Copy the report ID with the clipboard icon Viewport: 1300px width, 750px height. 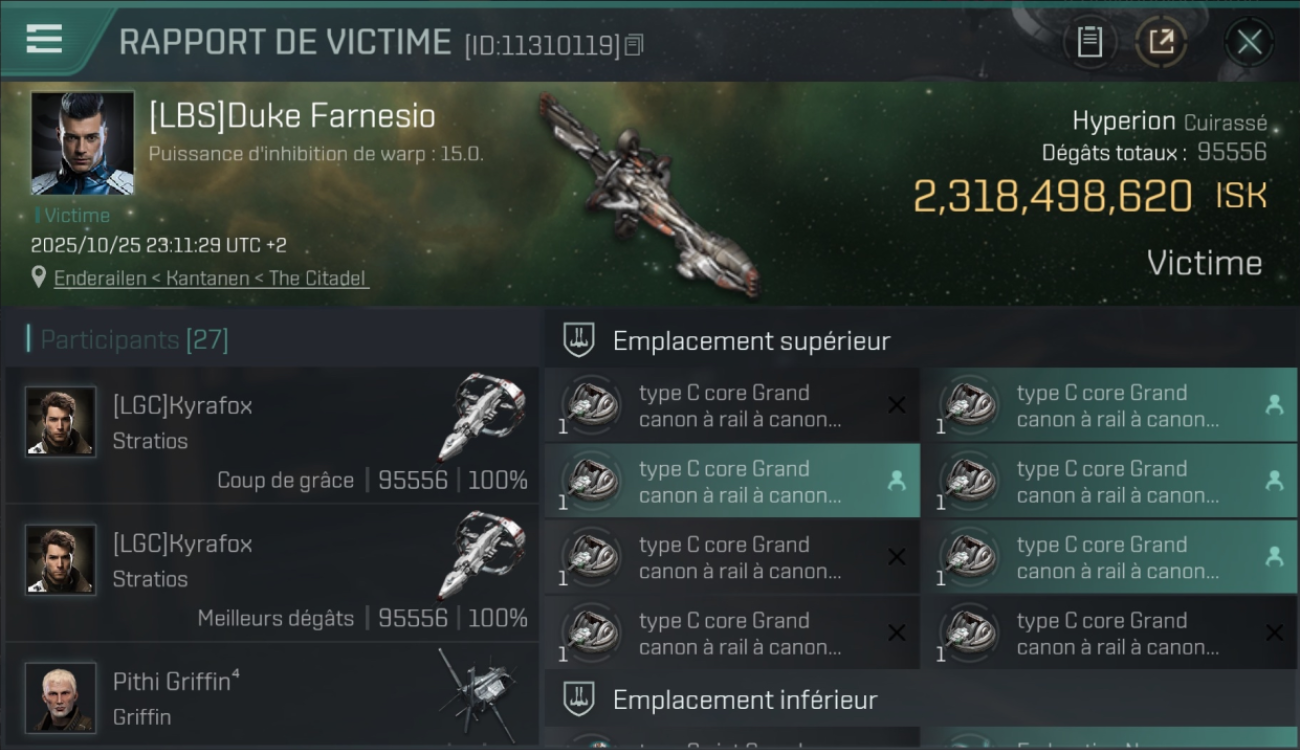[x=634, y=45]
